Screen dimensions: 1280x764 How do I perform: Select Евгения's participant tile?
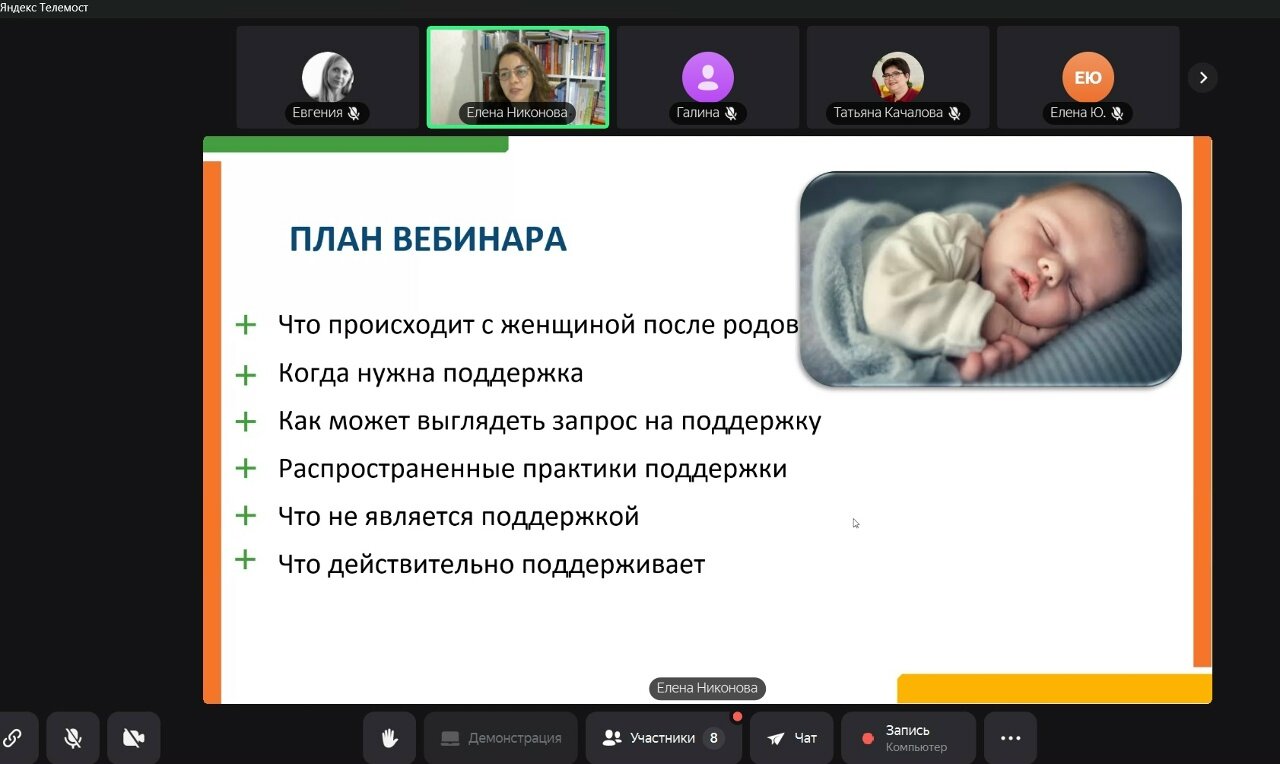pyautogui.click(x=327, y=77)
